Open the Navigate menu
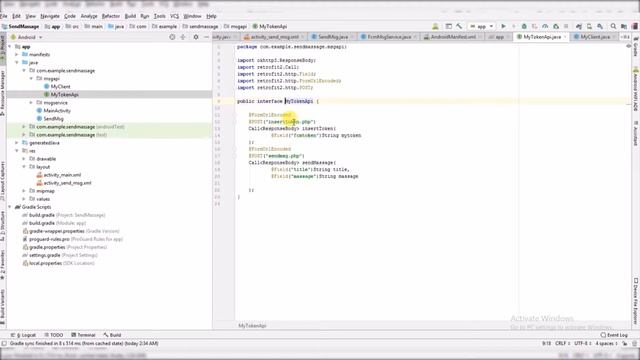This screenshot has height=360, width=640. click(50, 16)
